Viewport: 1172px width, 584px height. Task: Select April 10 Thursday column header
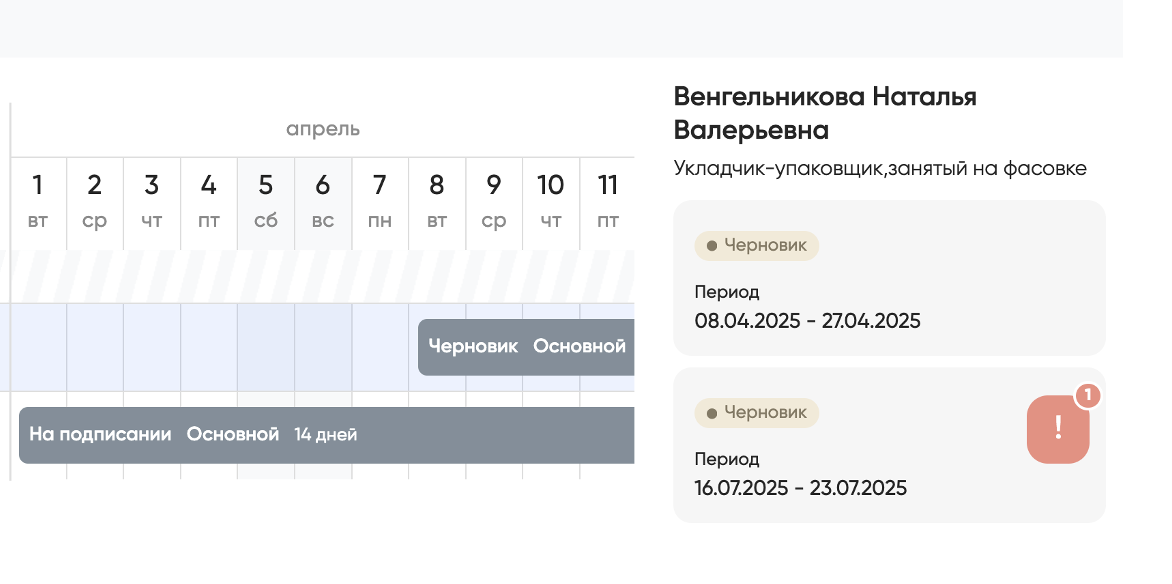click(x=551, y=202)
